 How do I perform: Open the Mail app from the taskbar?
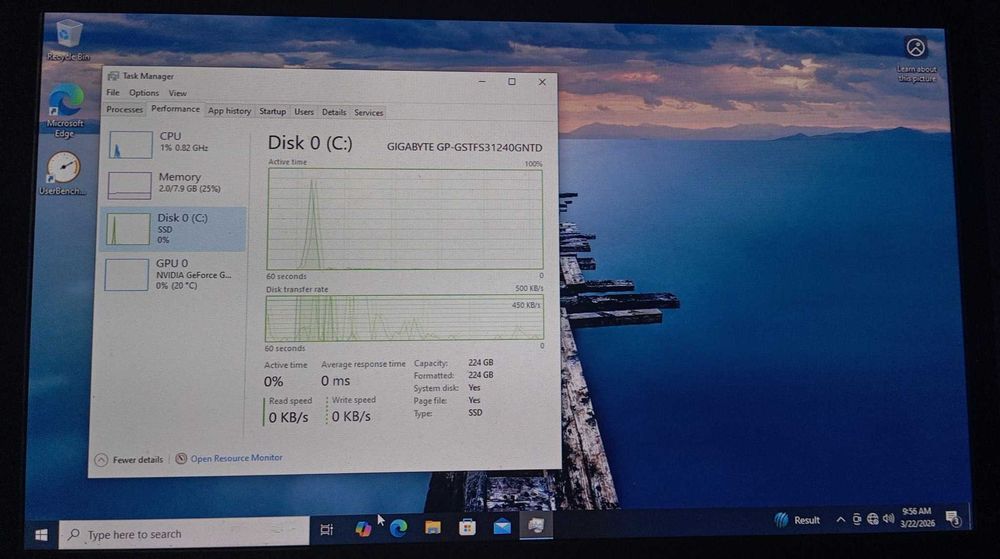[502, 526]
